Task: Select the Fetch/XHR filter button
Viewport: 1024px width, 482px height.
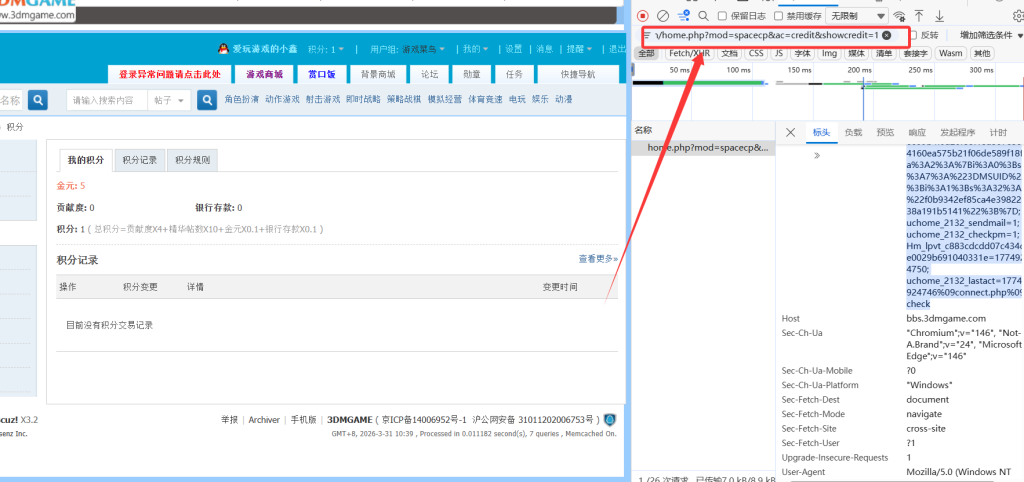Action: point(688,53)
